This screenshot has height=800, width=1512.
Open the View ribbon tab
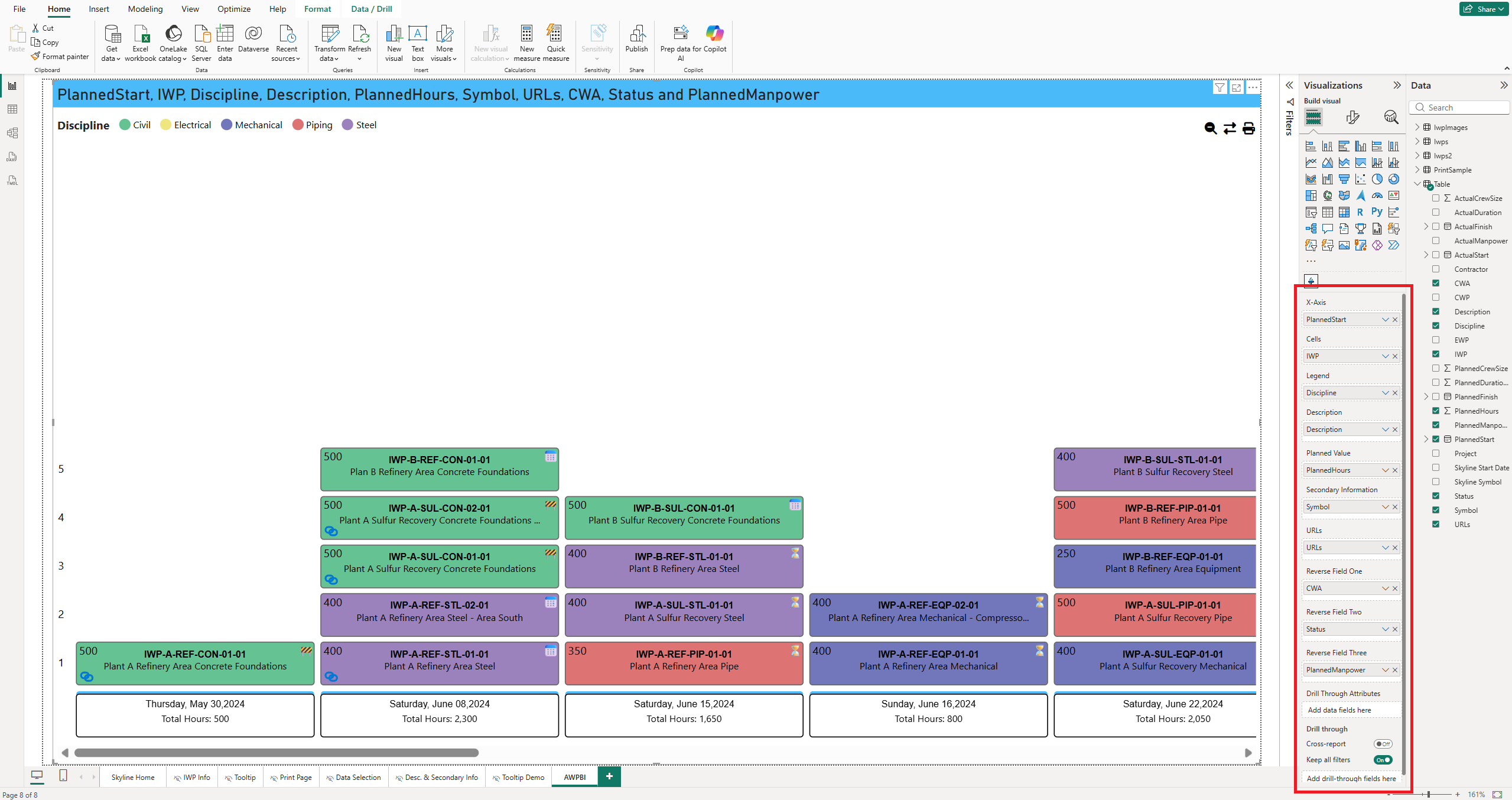[190, 9]
